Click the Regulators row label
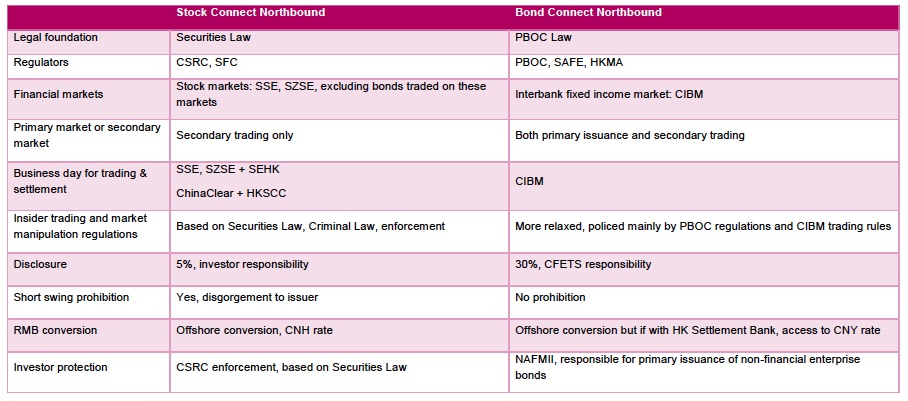908x401 pixels. (x=41, y=63)
